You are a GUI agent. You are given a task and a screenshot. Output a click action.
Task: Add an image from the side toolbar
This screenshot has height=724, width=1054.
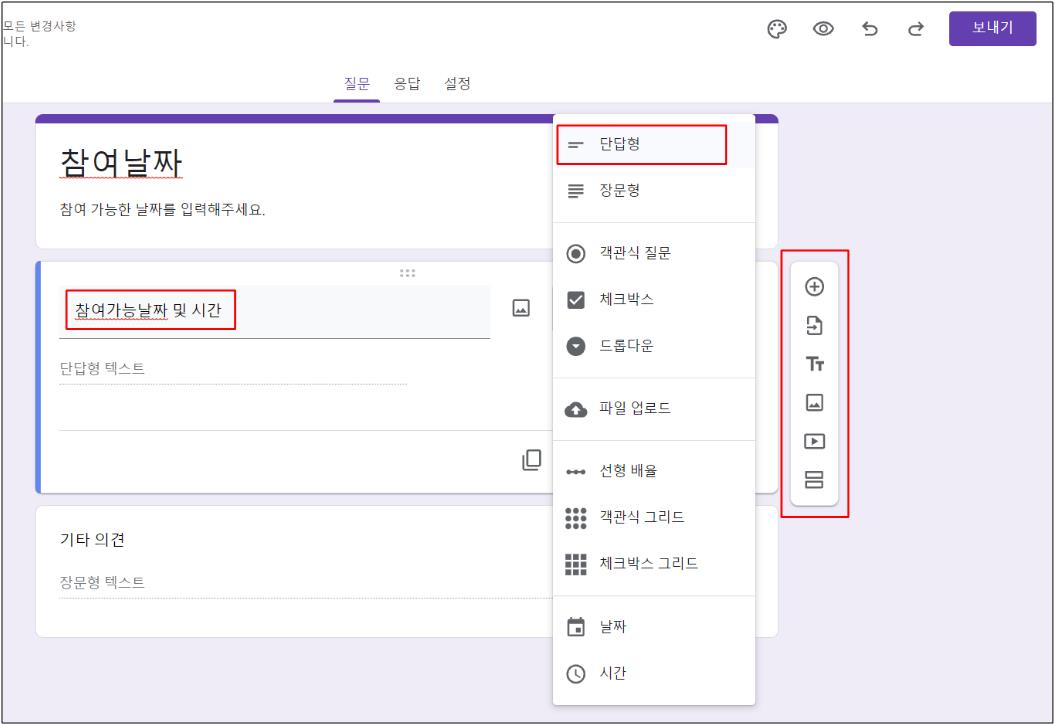pyautogui.click(x=815, y=403)
